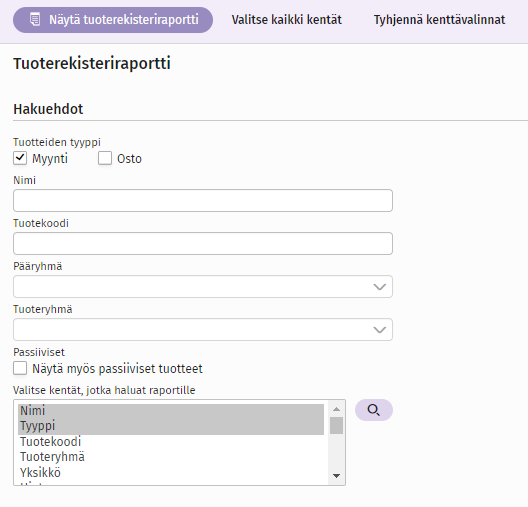Click the field list scroll-up arrow
This screenshot has height=507, width=528.
[x=336, y=409]
